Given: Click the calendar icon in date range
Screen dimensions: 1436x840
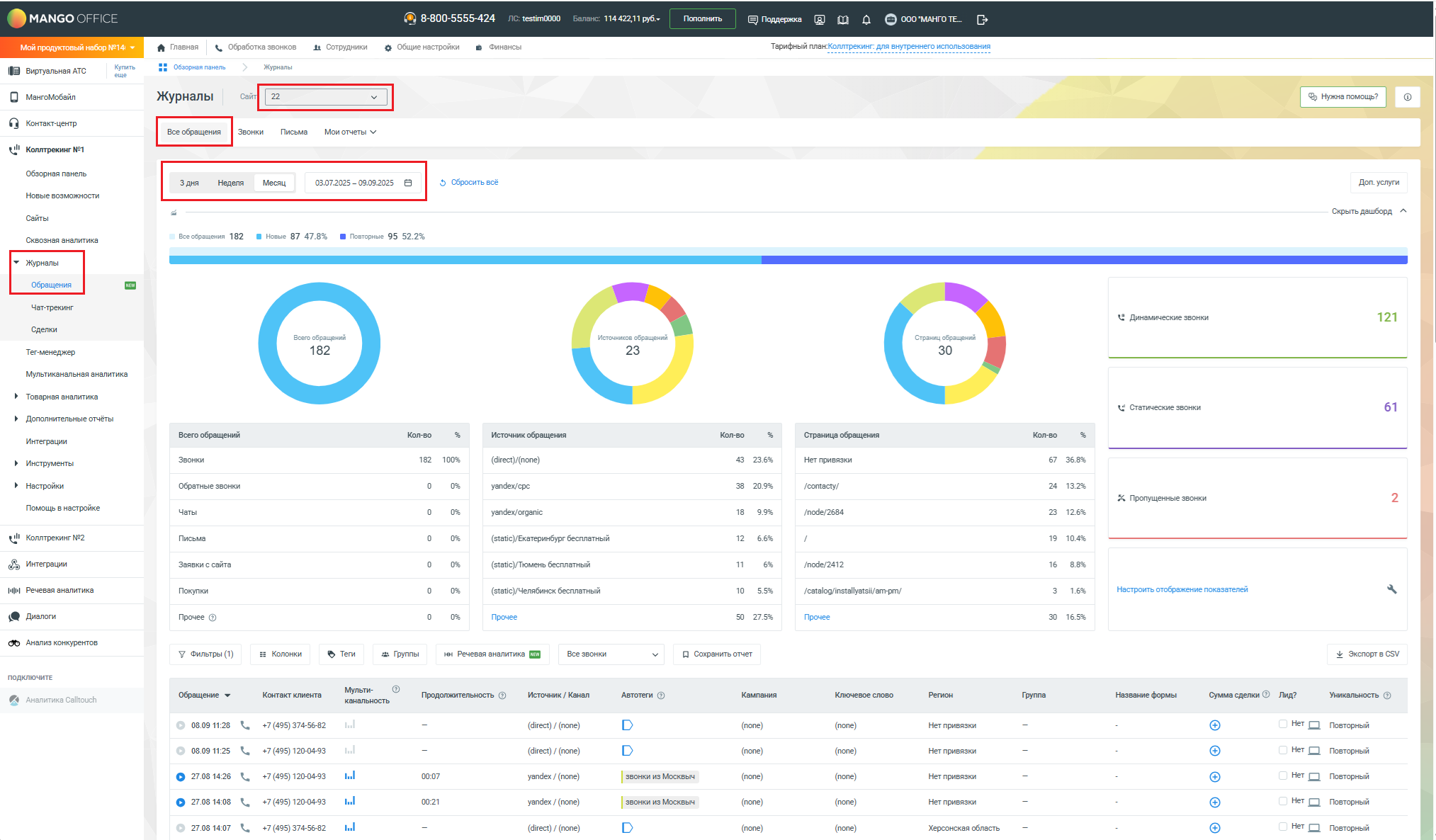Looking at the screenshot, I should 408,183.
